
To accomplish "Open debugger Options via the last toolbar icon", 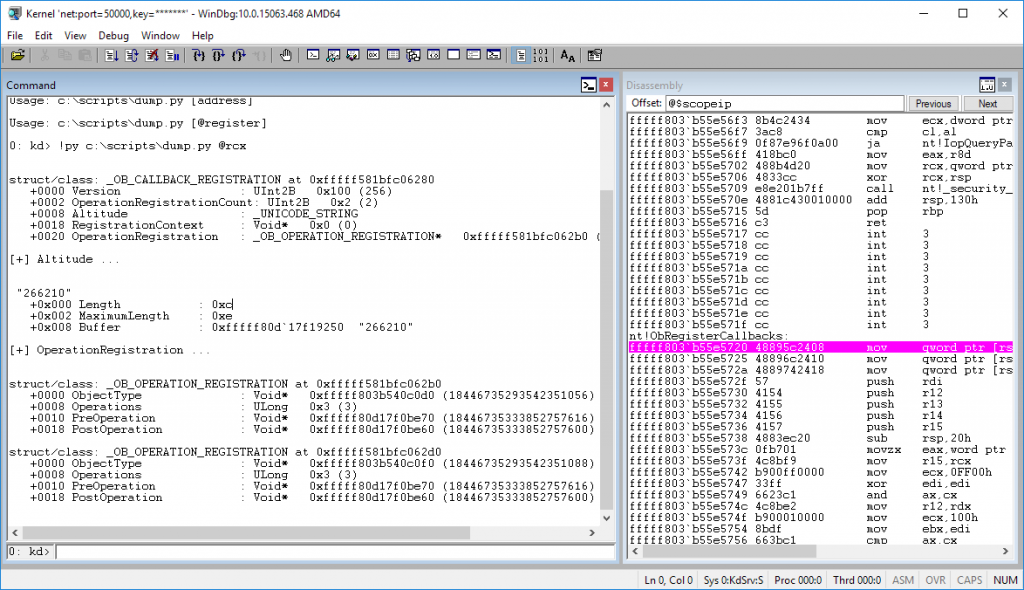I will point(594,57).
